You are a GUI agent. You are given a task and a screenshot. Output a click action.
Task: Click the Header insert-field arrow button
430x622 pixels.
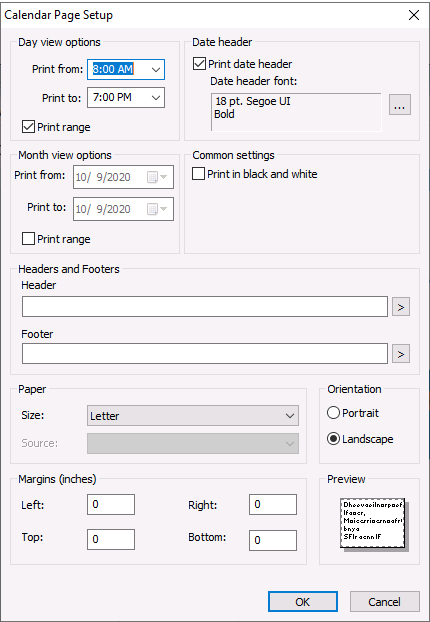401,307
